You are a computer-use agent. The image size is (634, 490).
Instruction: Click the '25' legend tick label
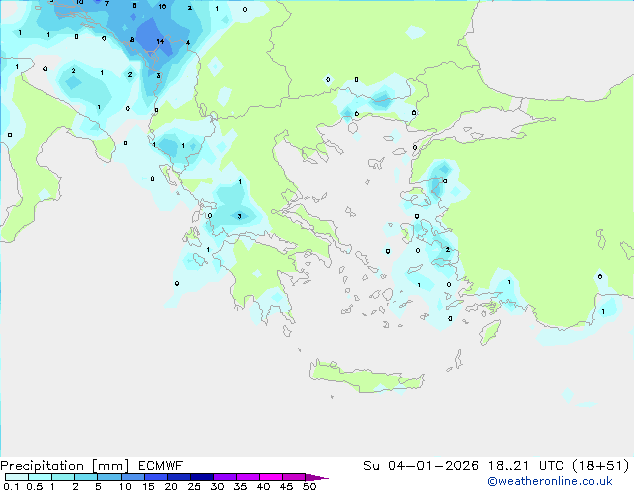click(x=194, y=486)
